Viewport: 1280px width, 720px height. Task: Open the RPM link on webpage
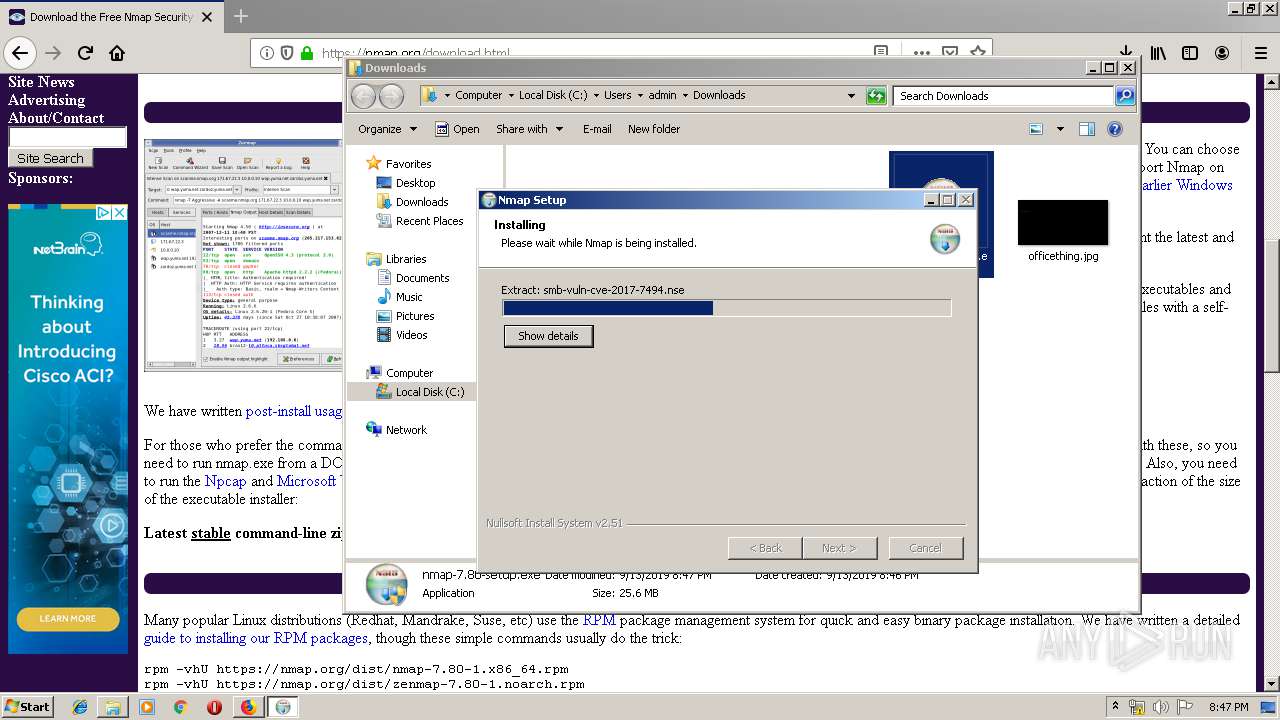coord(599,620)
